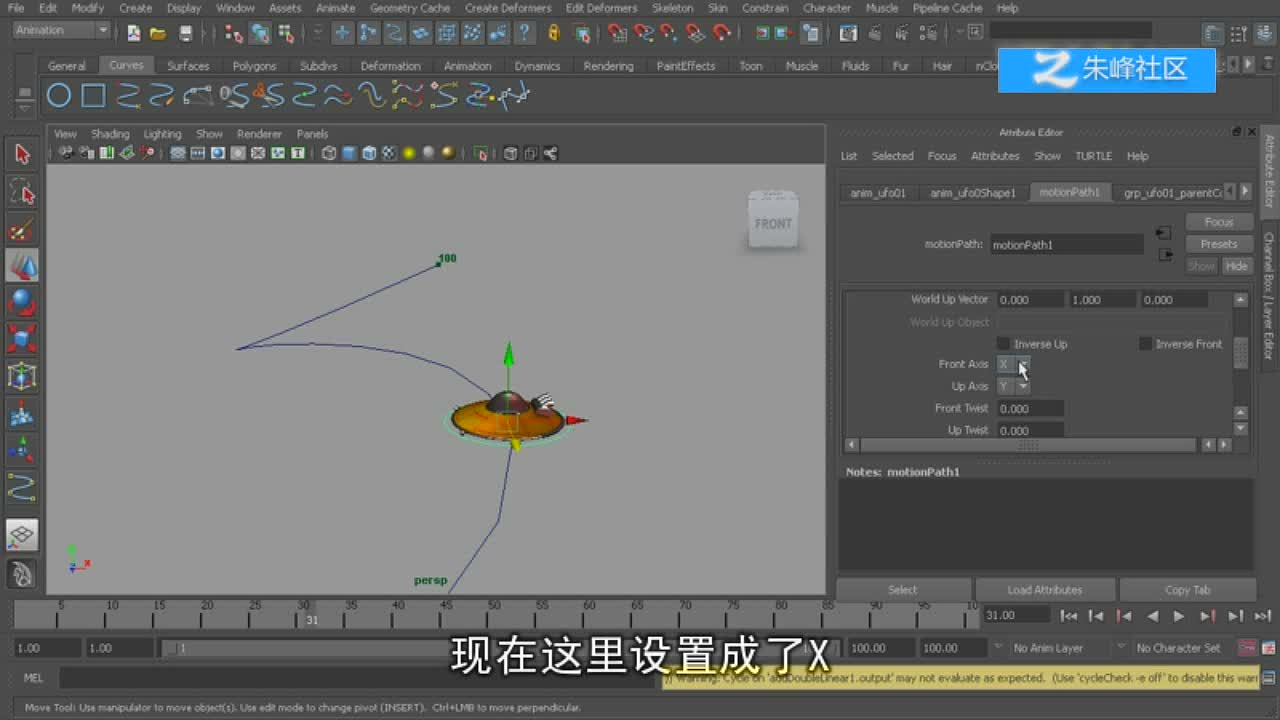Screen dimensions: 1280x720
Task: Pick the Paint Selection brush tool
Action: 22,229
